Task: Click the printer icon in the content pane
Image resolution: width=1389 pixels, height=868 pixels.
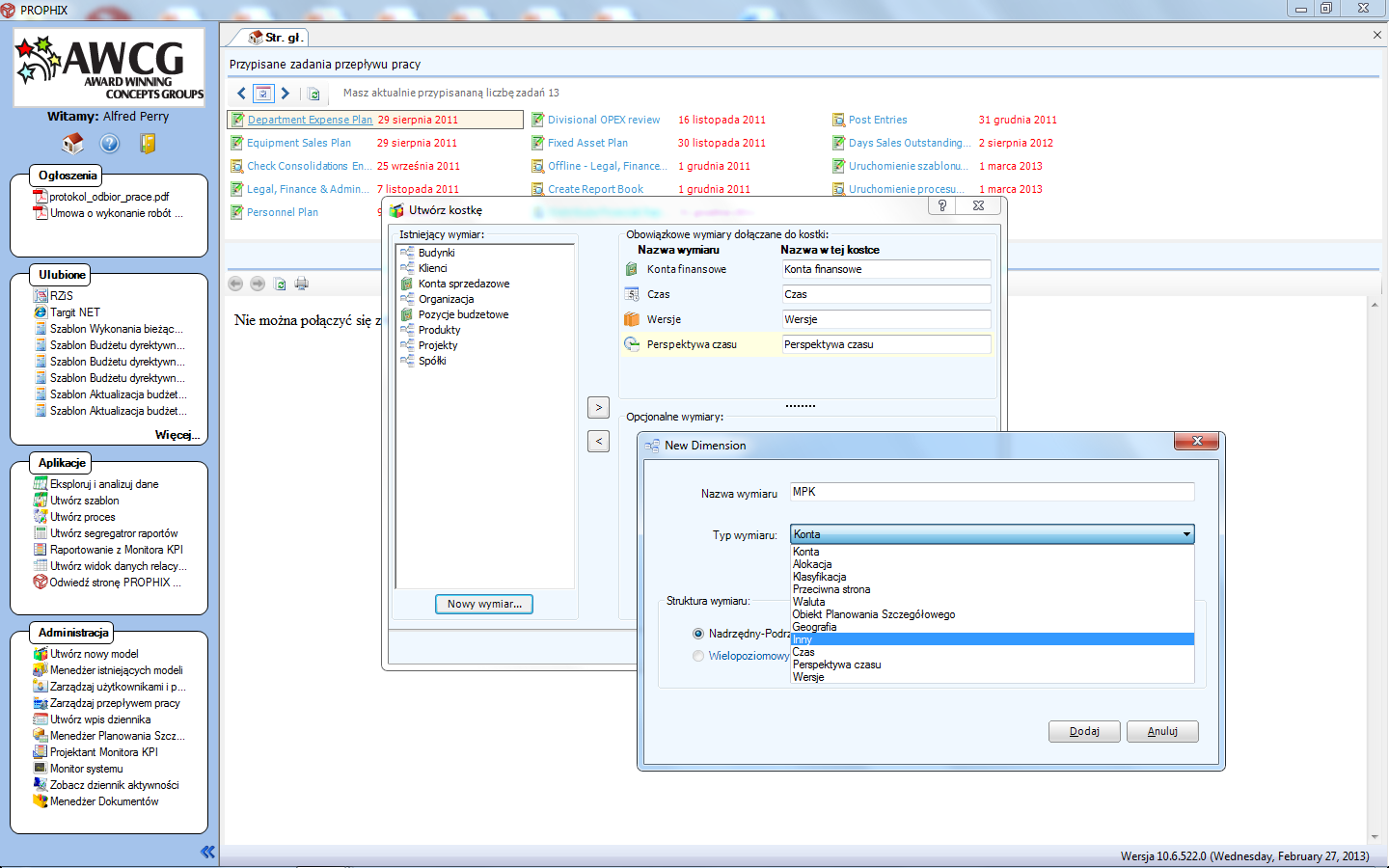Action: (302, 284)
